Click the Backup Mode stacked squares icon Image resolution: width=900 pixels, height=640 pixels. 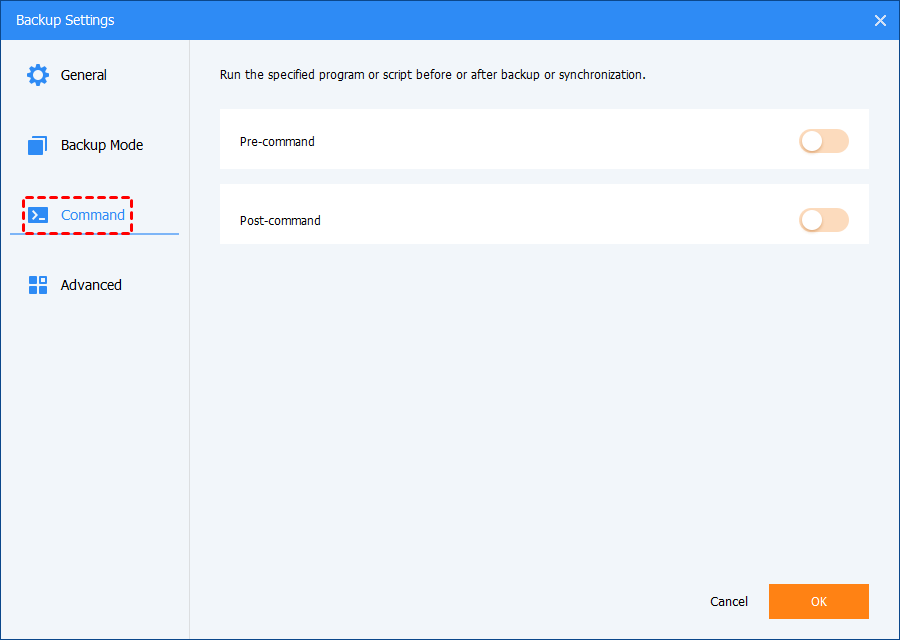(x=38, y=145)
